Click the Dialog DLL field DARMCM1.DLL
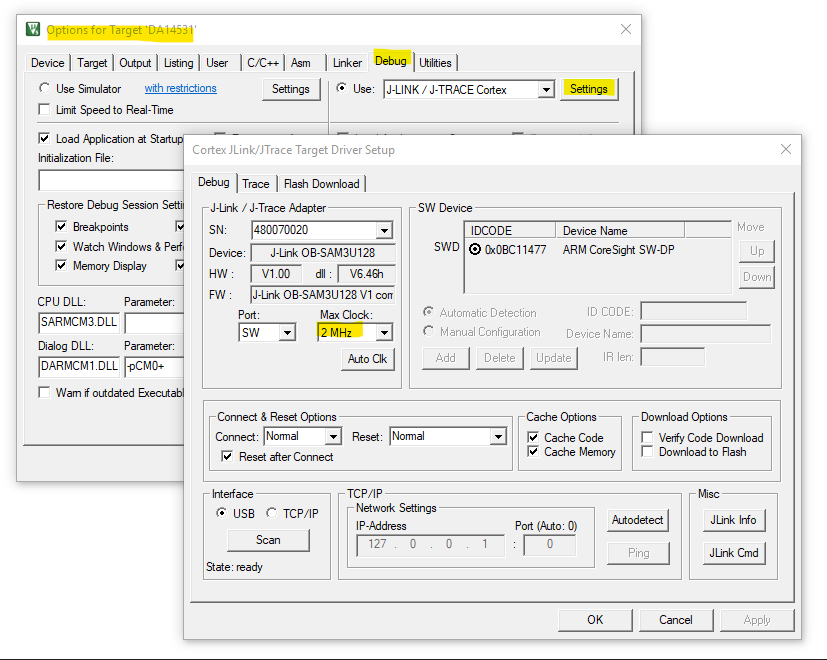 [79, 366]
